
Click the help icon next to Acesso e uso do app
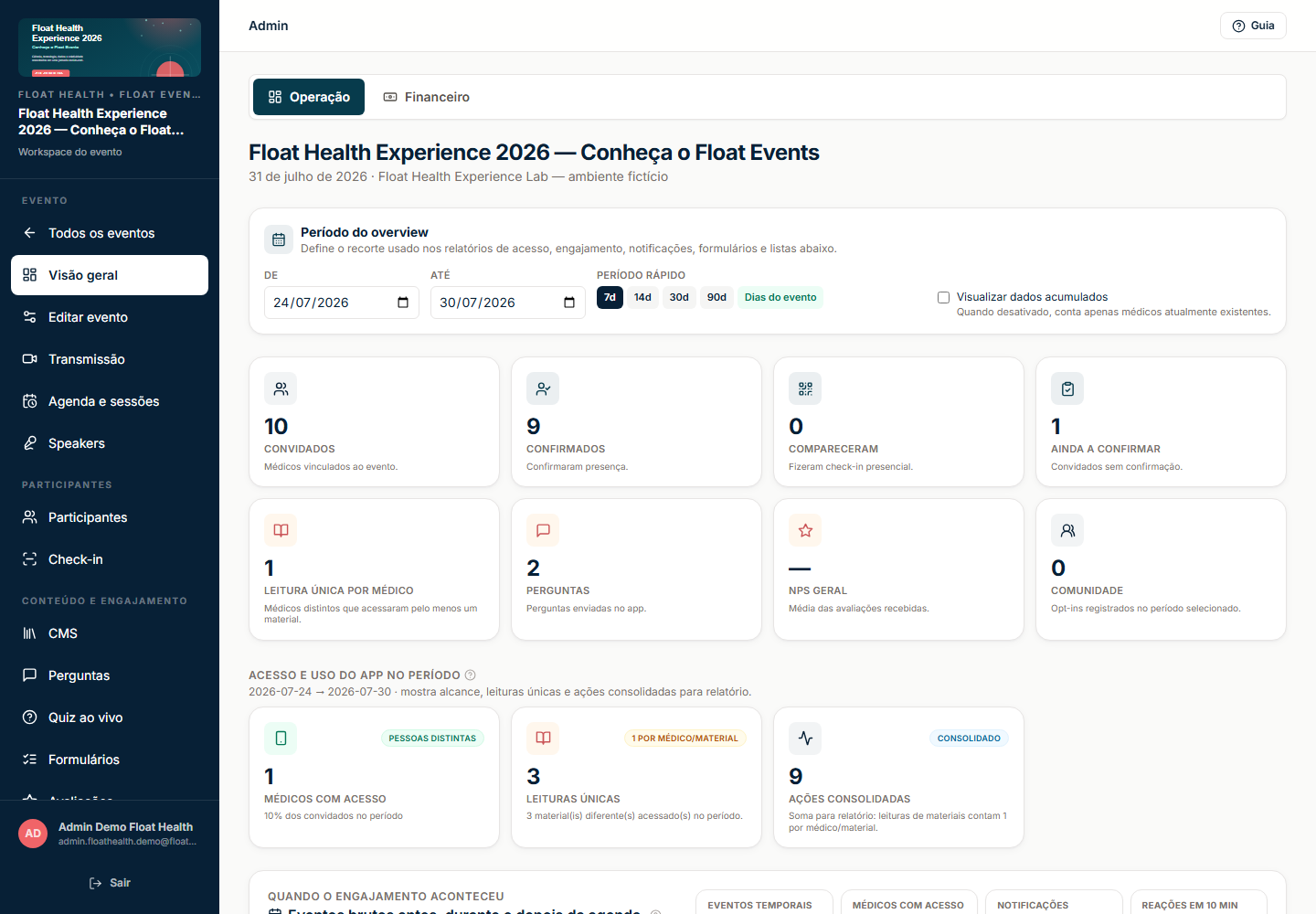click(471, 675)
